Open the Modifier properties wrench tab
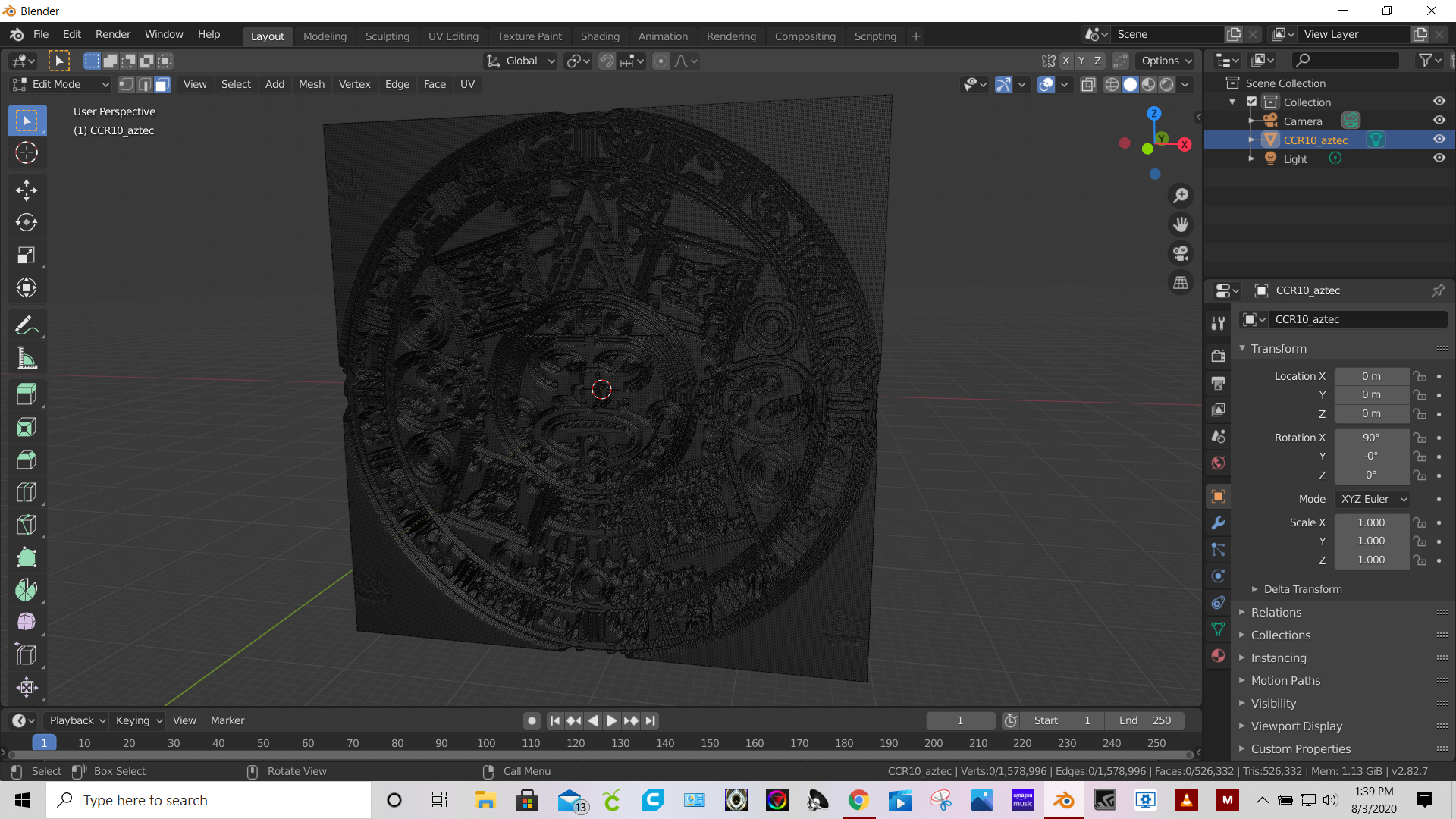This screenshot has height=819, width=1456. pyautogui.click(x=1218, y=523)
